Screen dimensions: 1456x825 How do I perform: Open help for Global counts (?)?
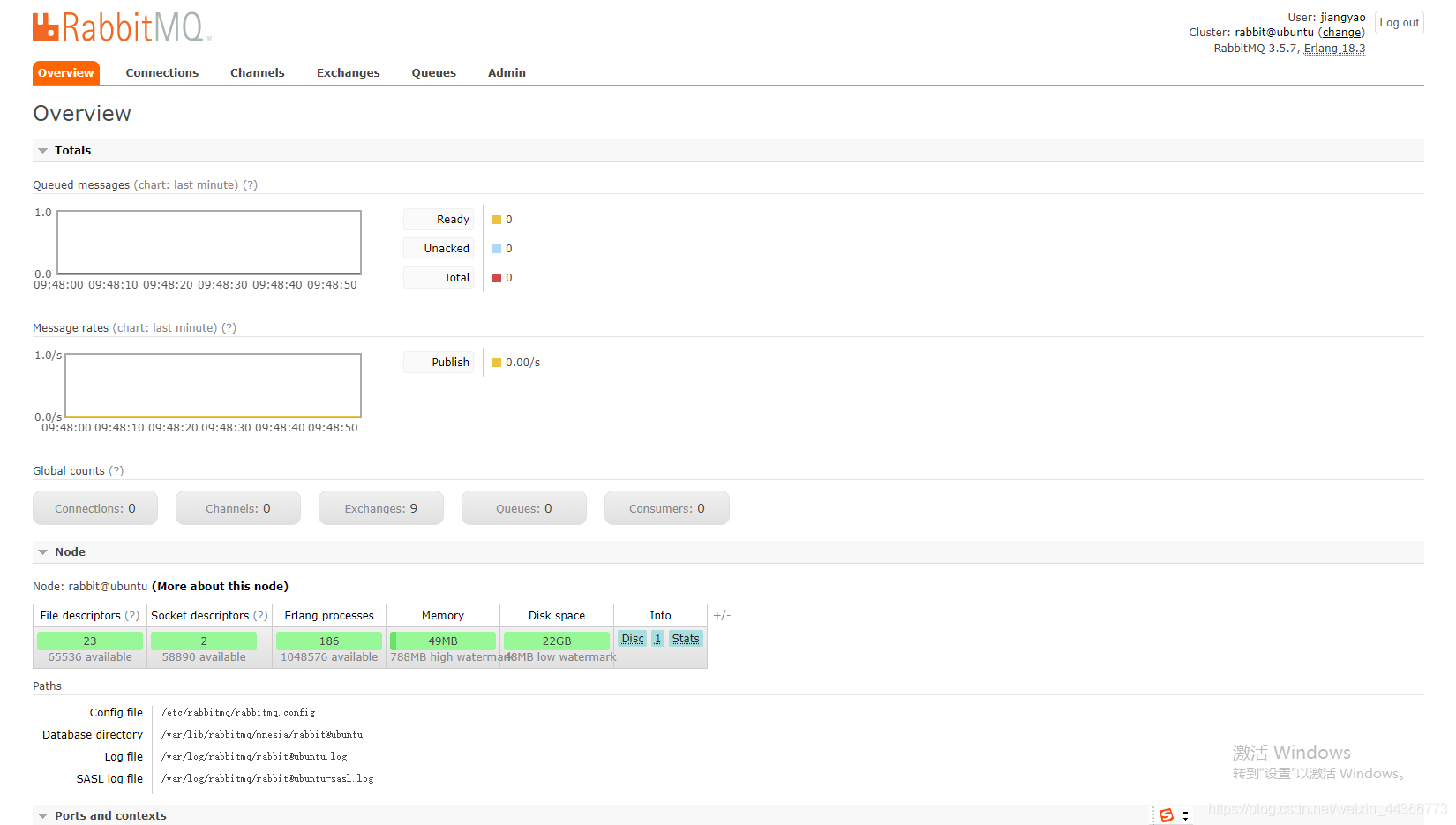pyautogui.click(x=116, y=471)
